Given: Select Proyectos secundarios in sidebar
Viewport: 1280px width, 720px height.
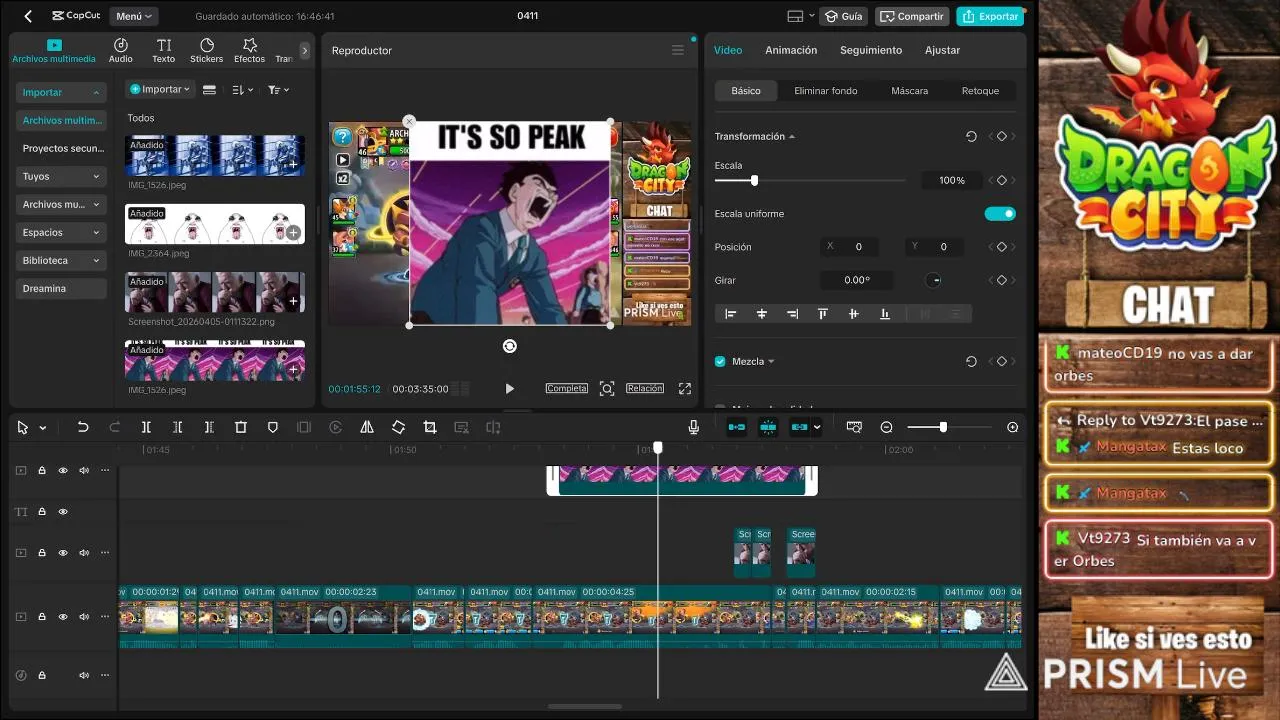Looking at the screenshot, I should [x=61, y=148].
